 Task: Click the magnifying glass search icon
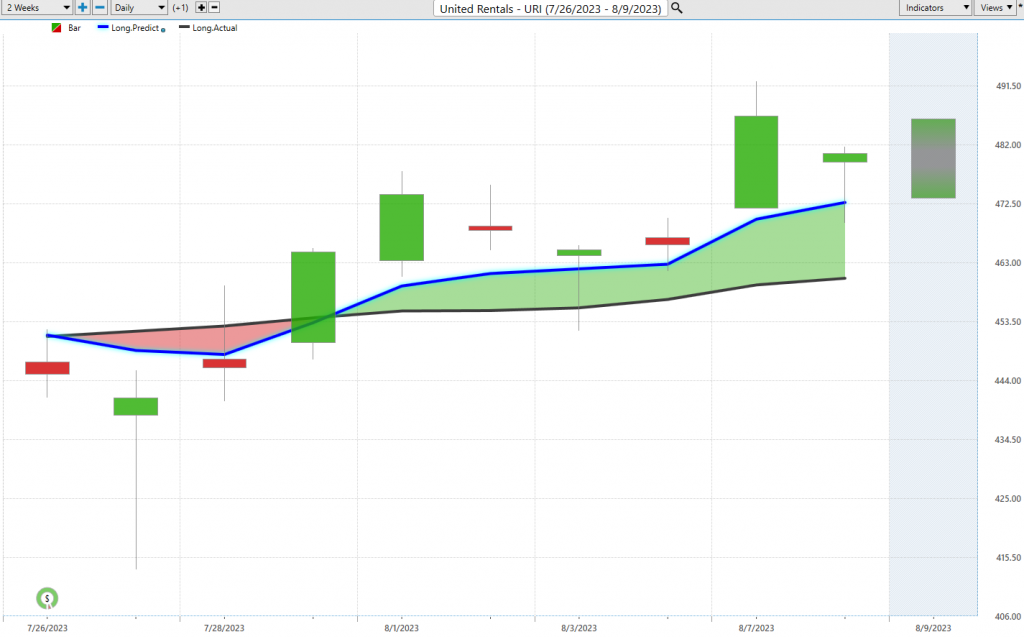click(x=677, y=8)
